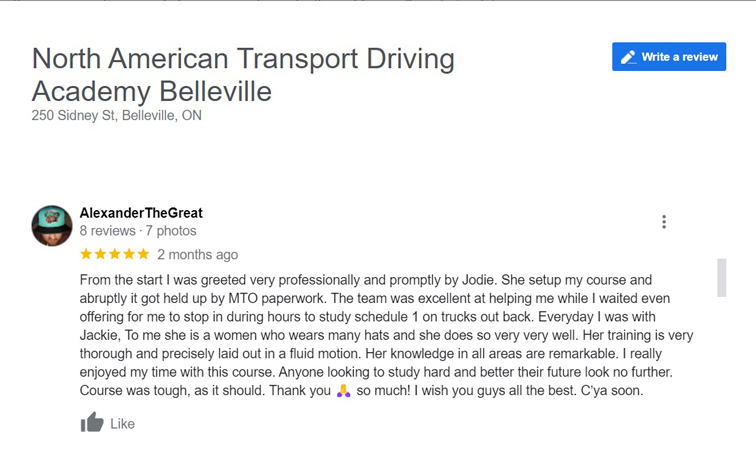Click the thumbs-up icon on the review
The image size is (756, 453).
pos(92,423)
